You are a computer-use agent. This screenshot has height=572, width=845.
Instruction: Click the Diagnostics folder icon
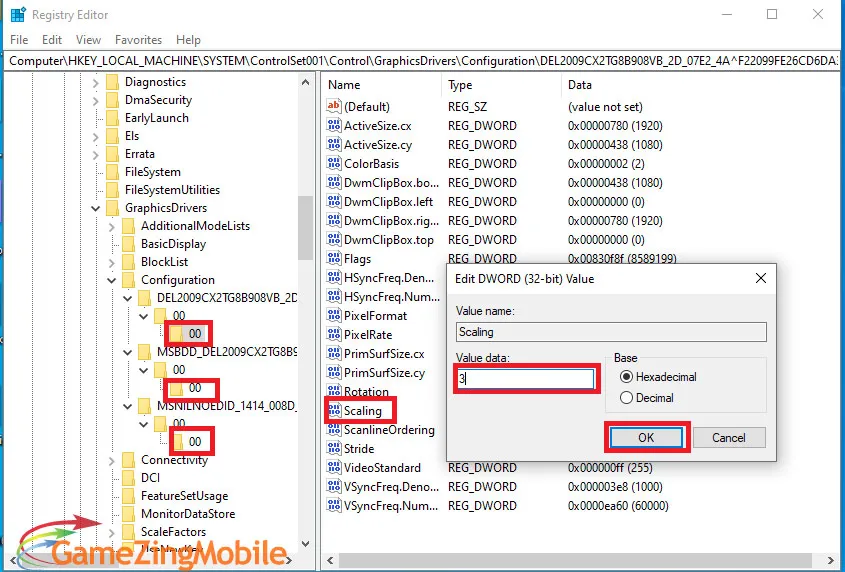(112, 82)
